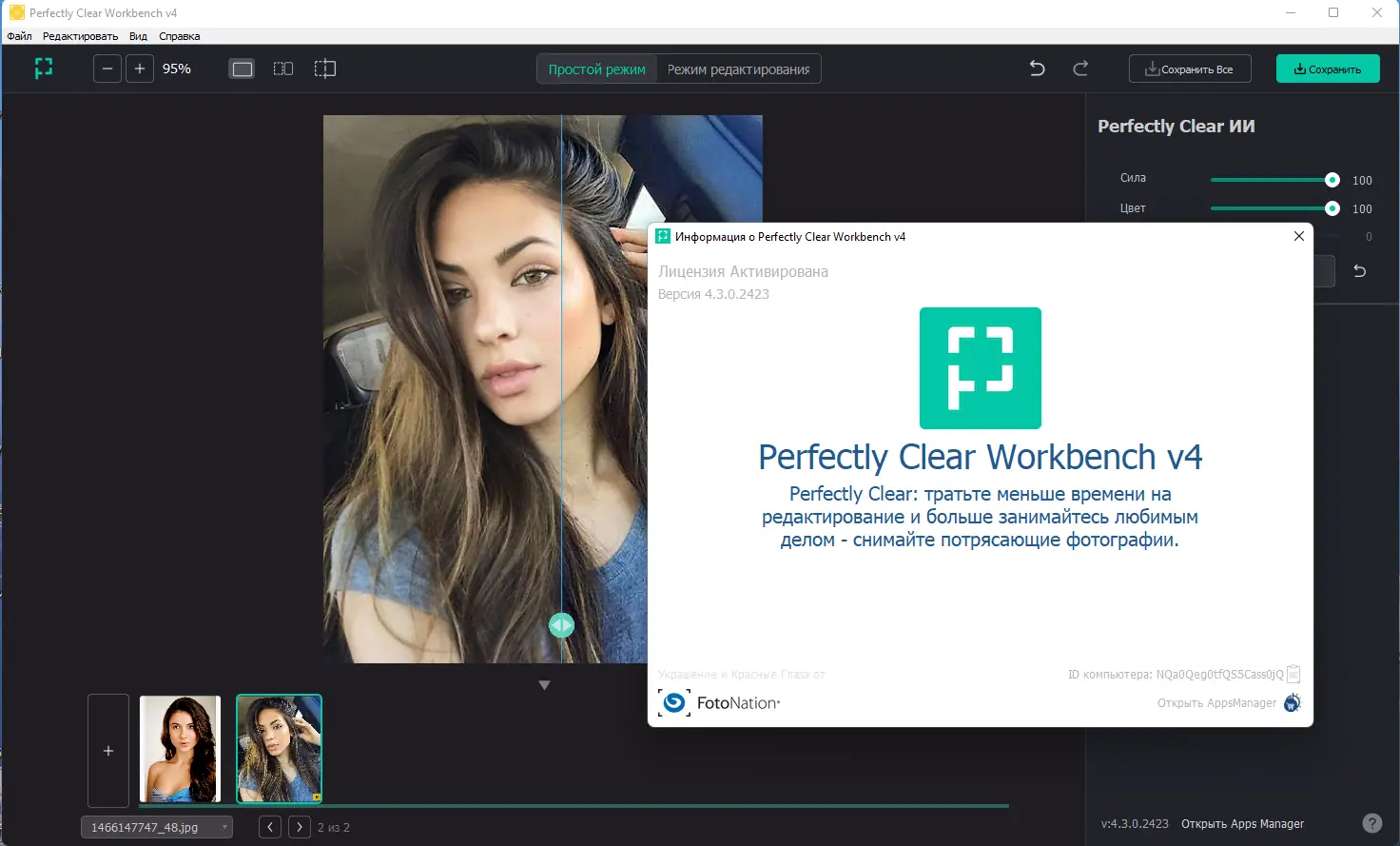The width and height of the screenshot is (1400, 846).
Task: Close the Информация о Perfectly Clear dialog
Action: (x=1299, y=236)
